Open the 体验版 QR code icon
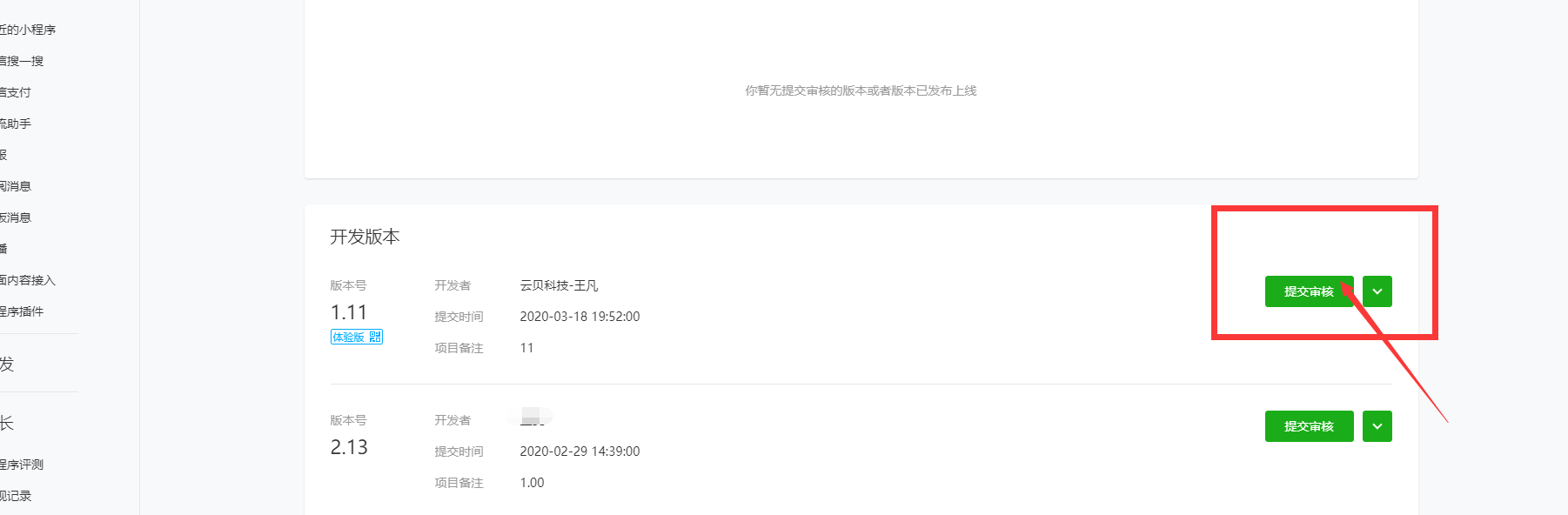This screenshot has width=1568, height=515. click(x=375, y=337)
